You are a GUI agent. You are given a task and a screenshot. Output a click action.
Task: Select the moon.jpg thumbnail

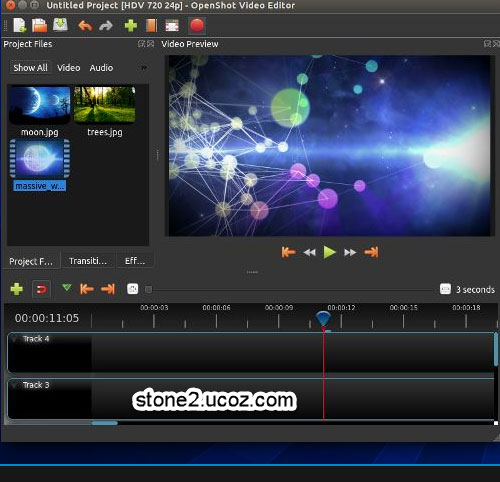(x=39, y=105)
